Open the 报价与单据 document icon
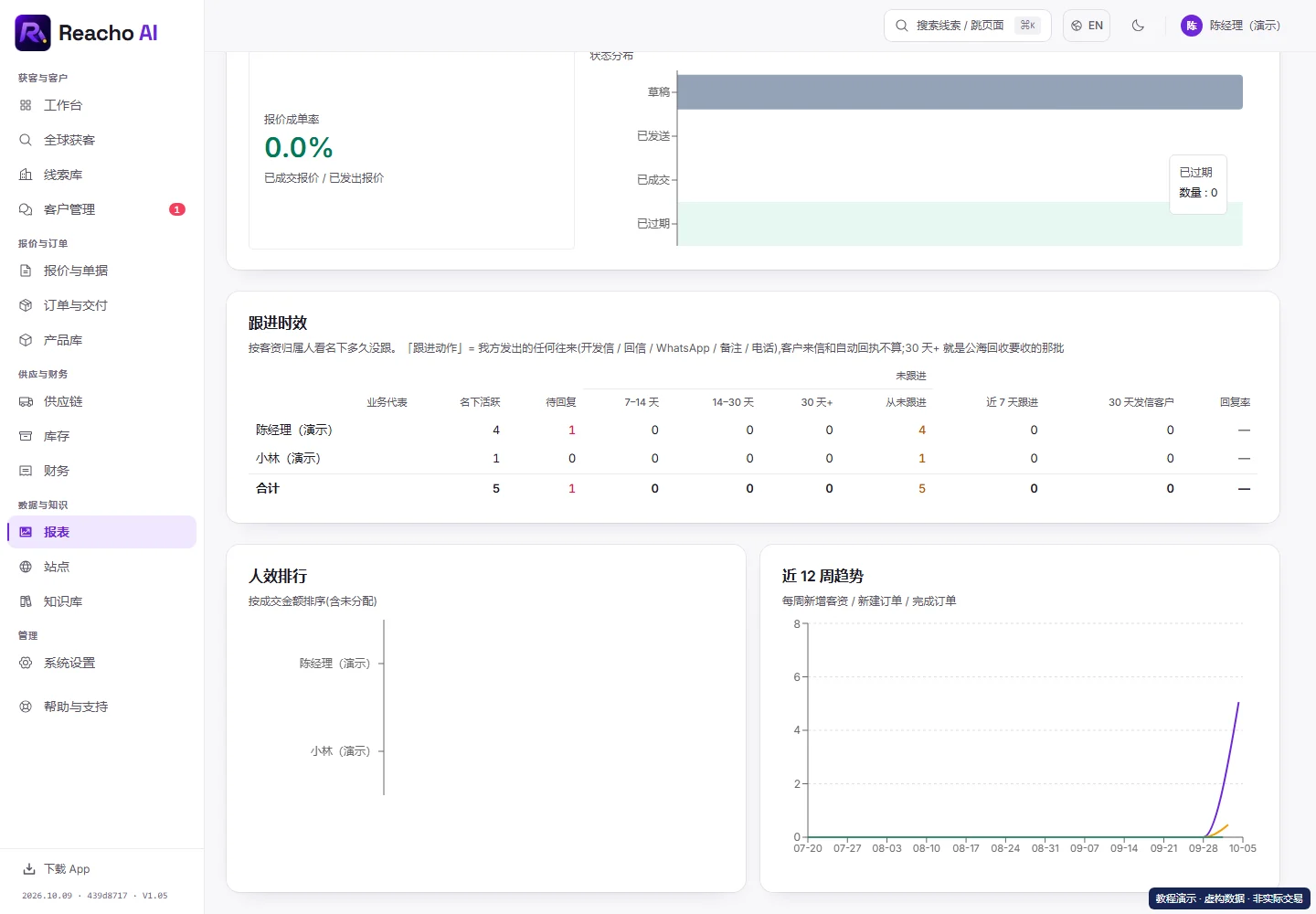The height and width of the screenshot is (914, 1316). 26,271
